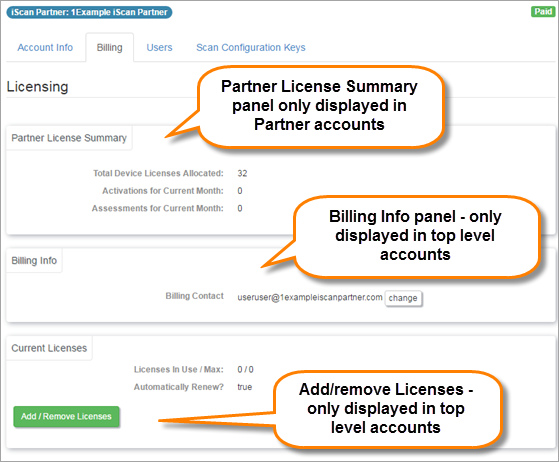Select the Billing Info panel title
Viewport: 559px width, 462px height.
(x=34, y=260)
